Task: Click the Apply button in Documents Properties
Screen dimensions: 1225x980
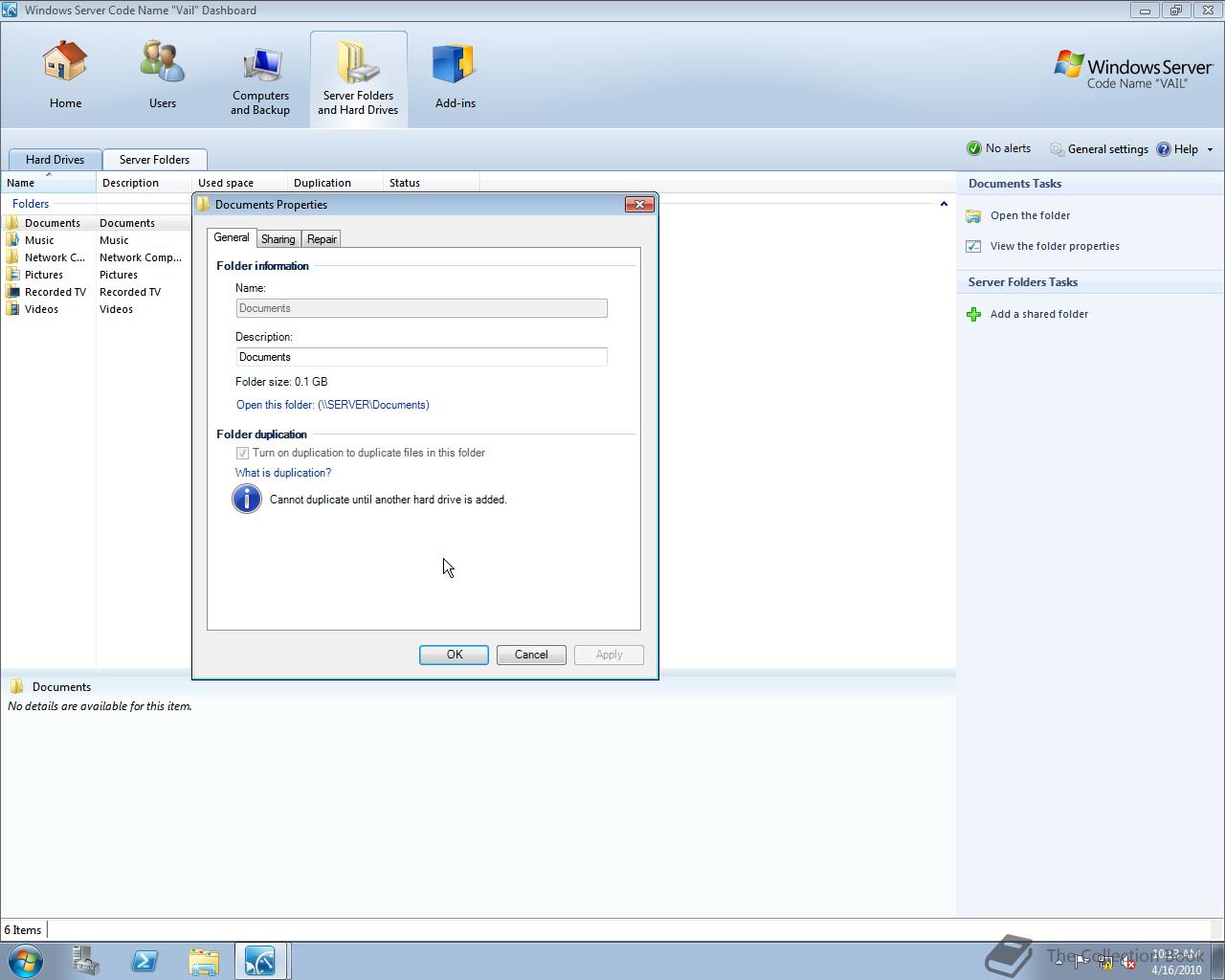Action: pos(609,655)
